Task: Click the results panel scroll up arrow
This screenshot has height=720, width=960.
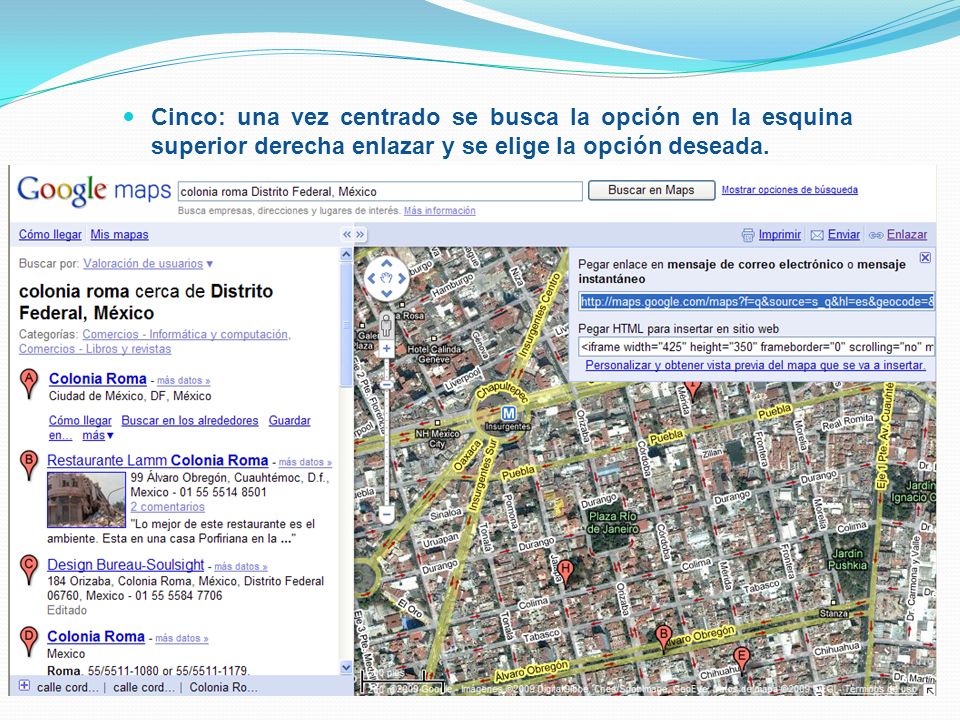Action: [x=346, y=254]
